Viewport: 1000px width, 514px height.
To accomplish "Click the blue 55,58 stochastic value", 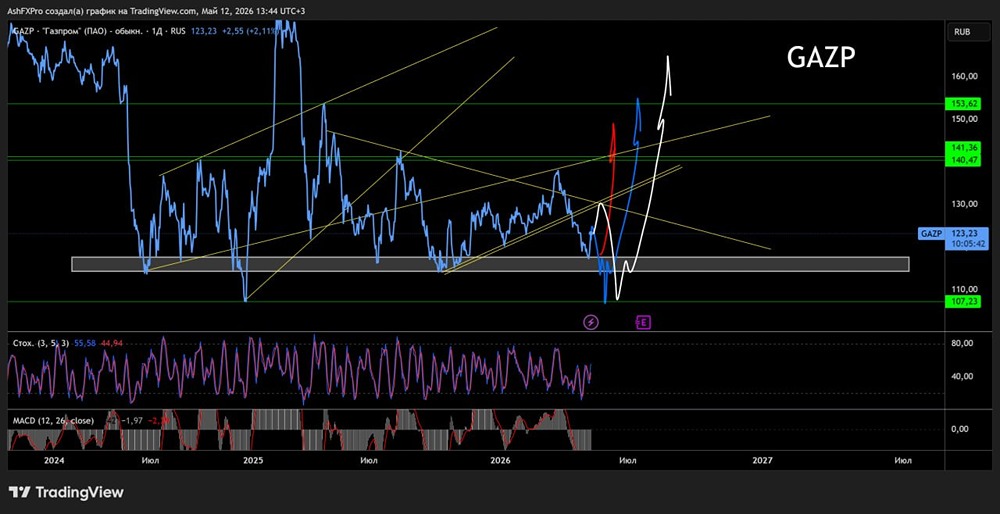I will (84, 344).
